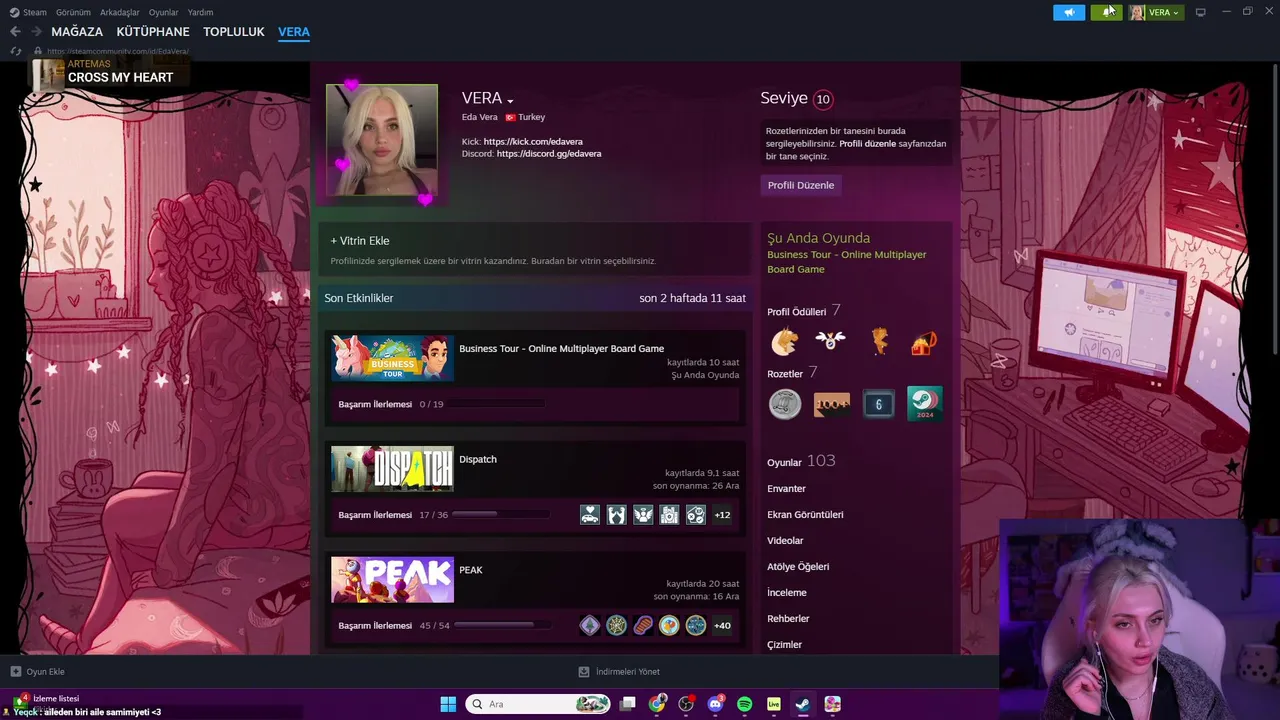
Task: Click İndirmeleri Yönet in bottom bar
Action: [620, 672]
